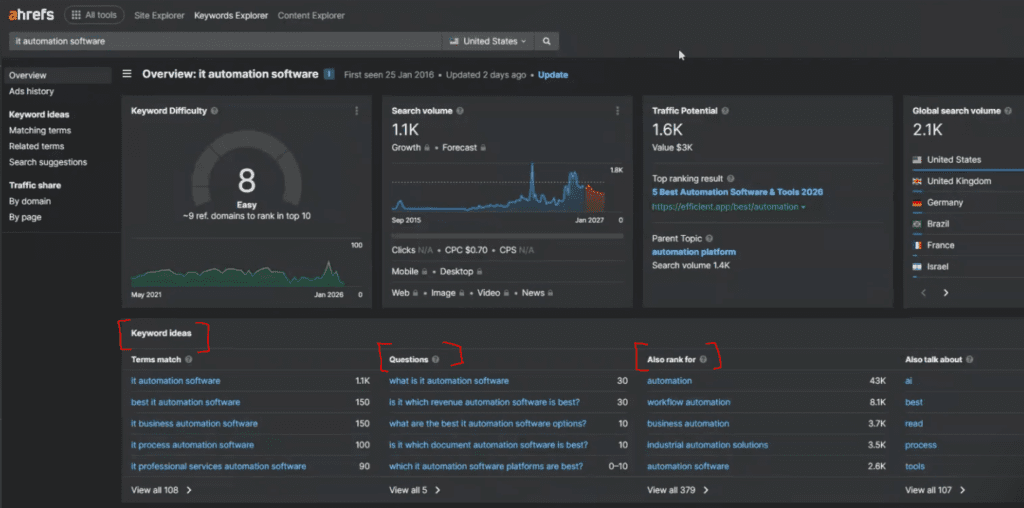Click View all 5 questions
Screen dimensions: 1024x508
click(x=415, y=490)
